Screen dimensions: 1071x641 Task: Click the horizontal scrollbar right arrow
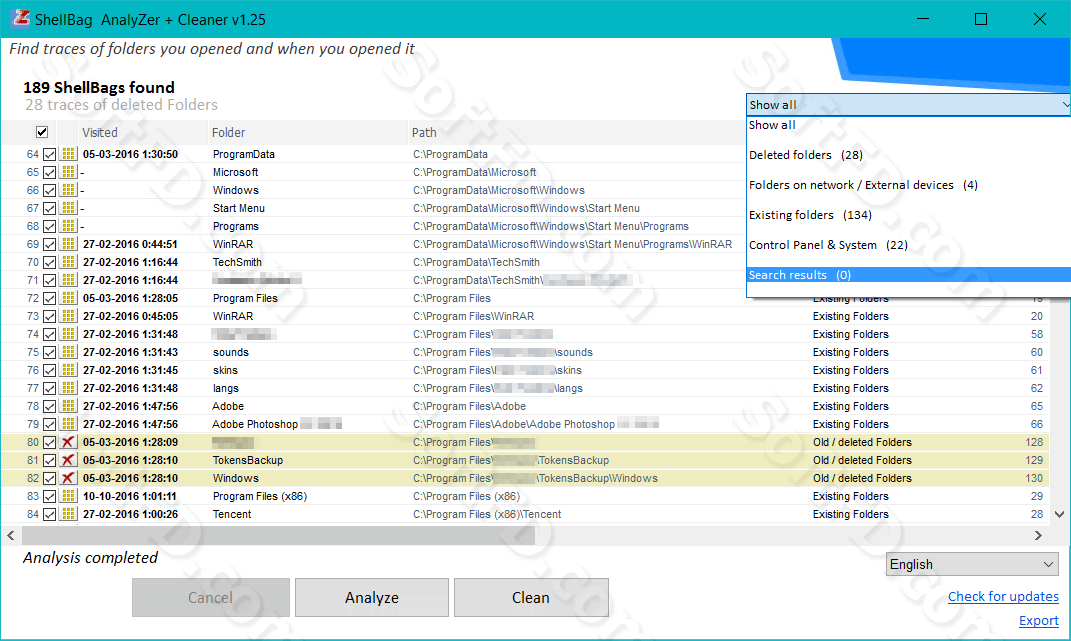(1038, 535)
